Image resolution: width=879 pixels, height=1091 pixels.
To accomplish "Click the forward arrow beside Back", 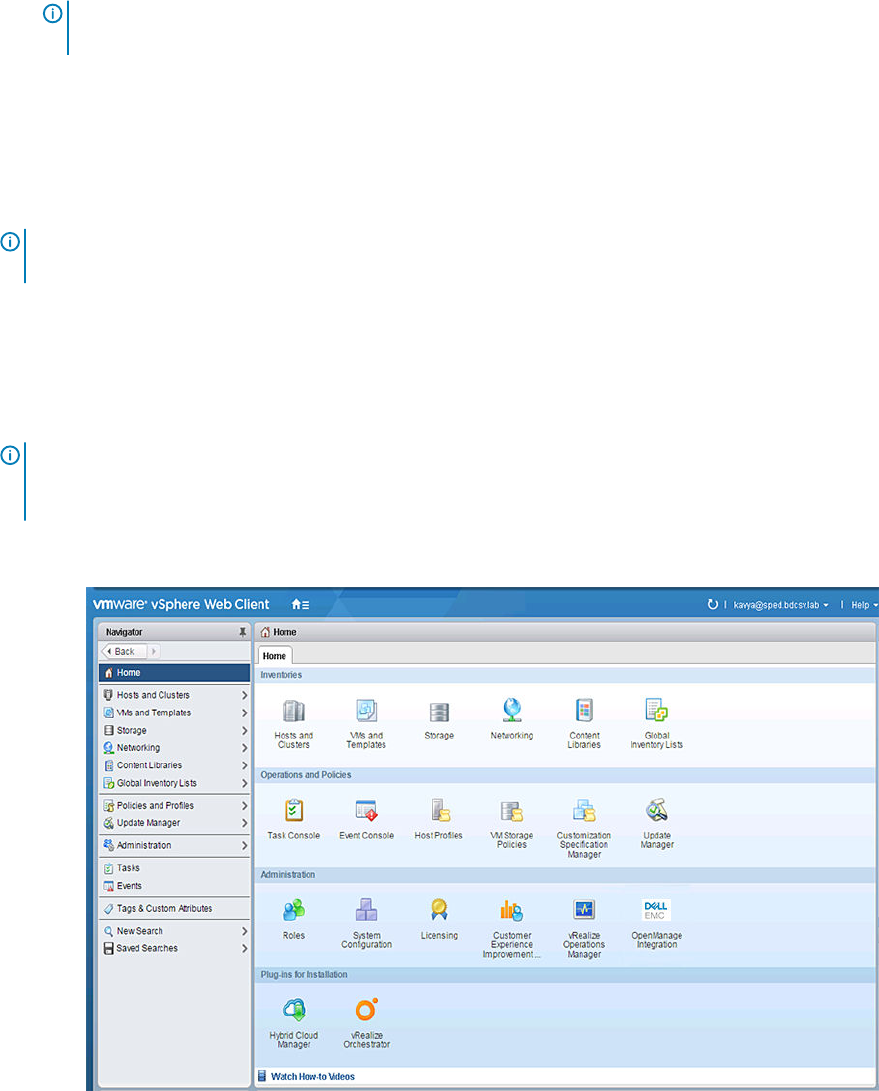I will coord(154,651).
